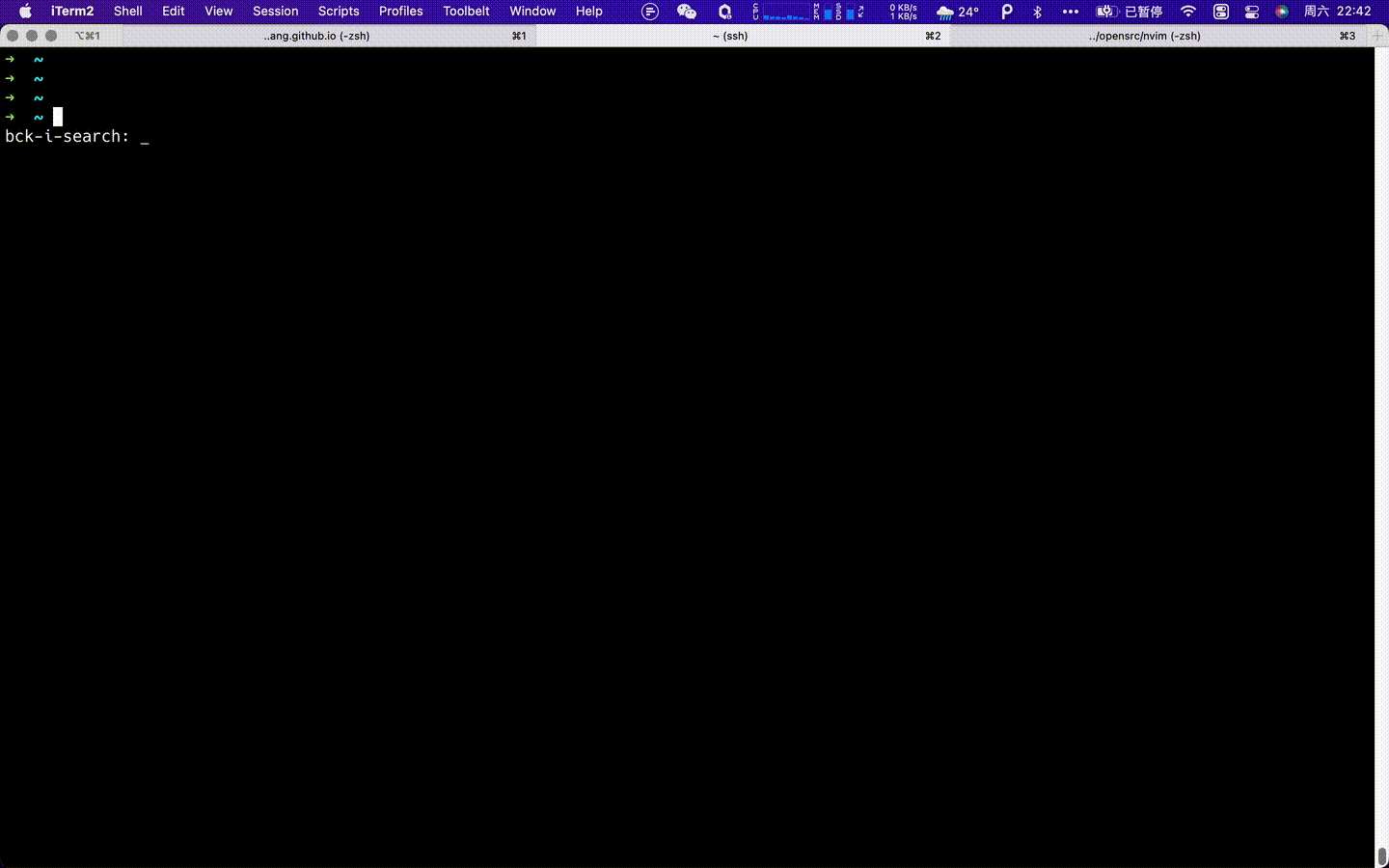This screenshot has height=868, width=1389.
Task: Open the WeChat icon in menu bar
Action: pos(687,12)
